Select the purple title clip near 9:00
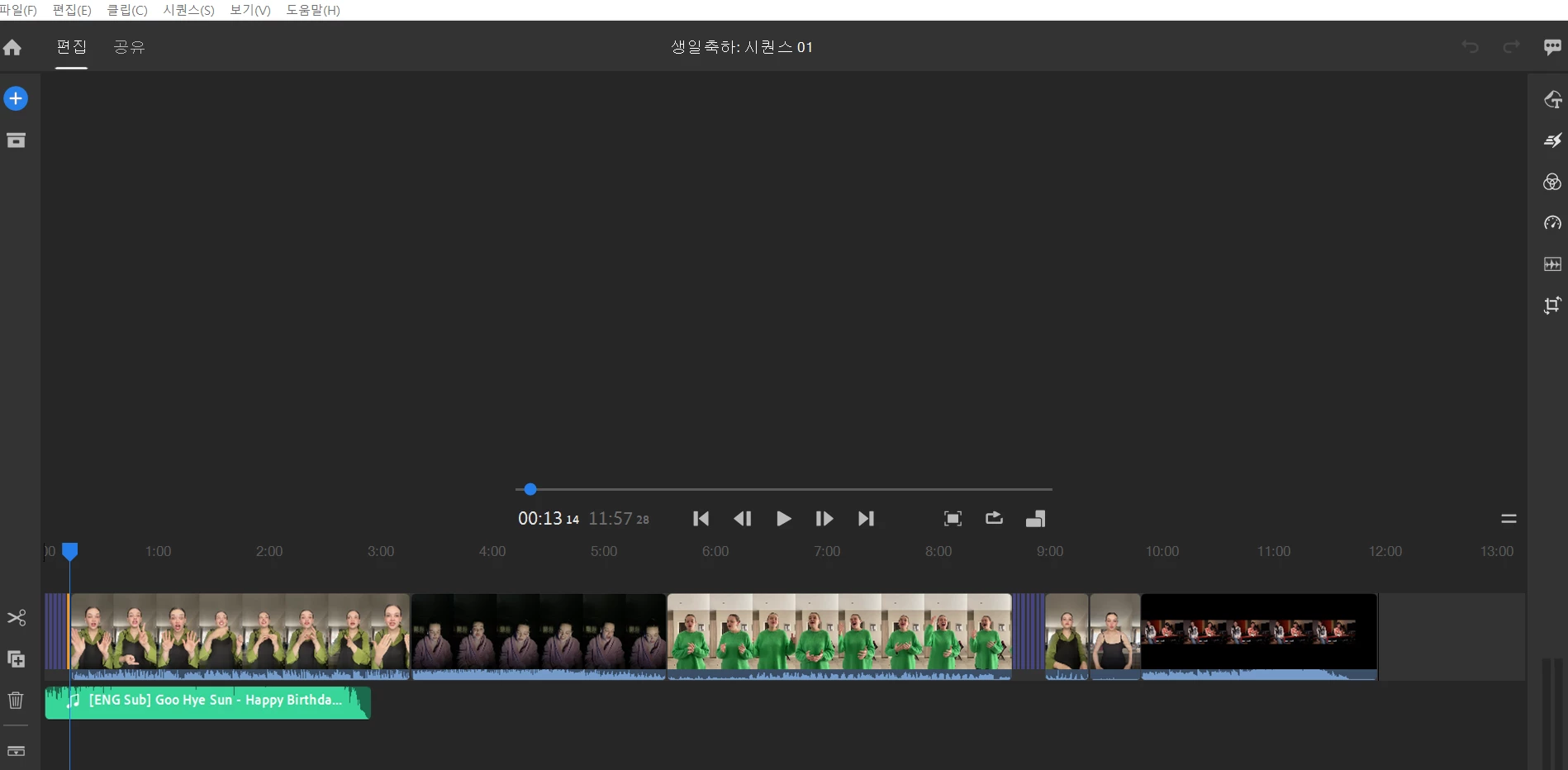 (x=1029, y=631)
